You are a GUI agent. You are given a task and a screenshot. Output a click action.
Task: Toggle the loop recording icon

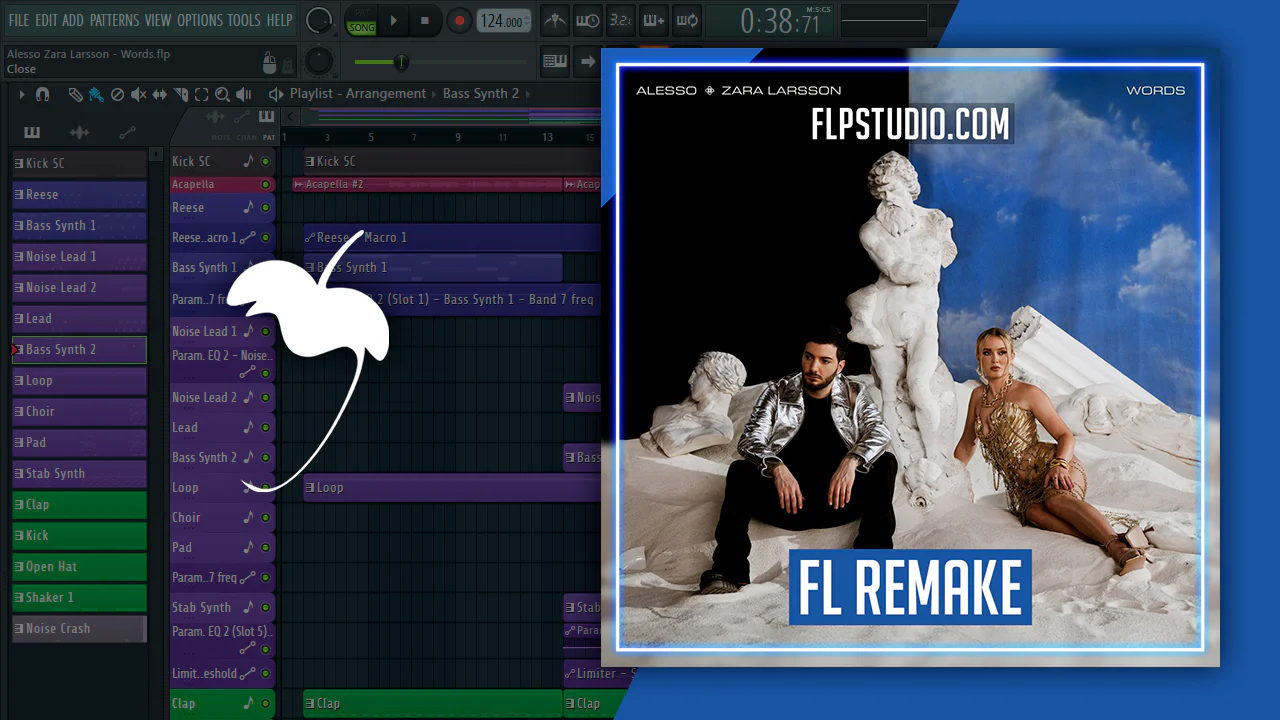(686, 20)
